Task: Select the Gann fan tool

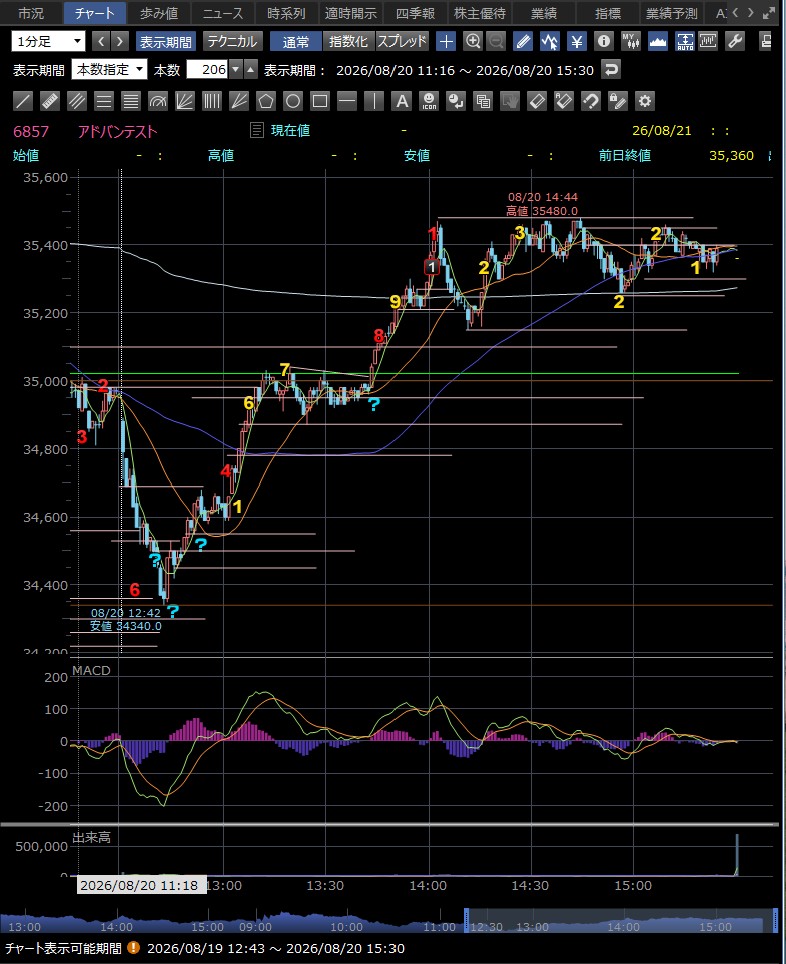Action: [239, 101]
